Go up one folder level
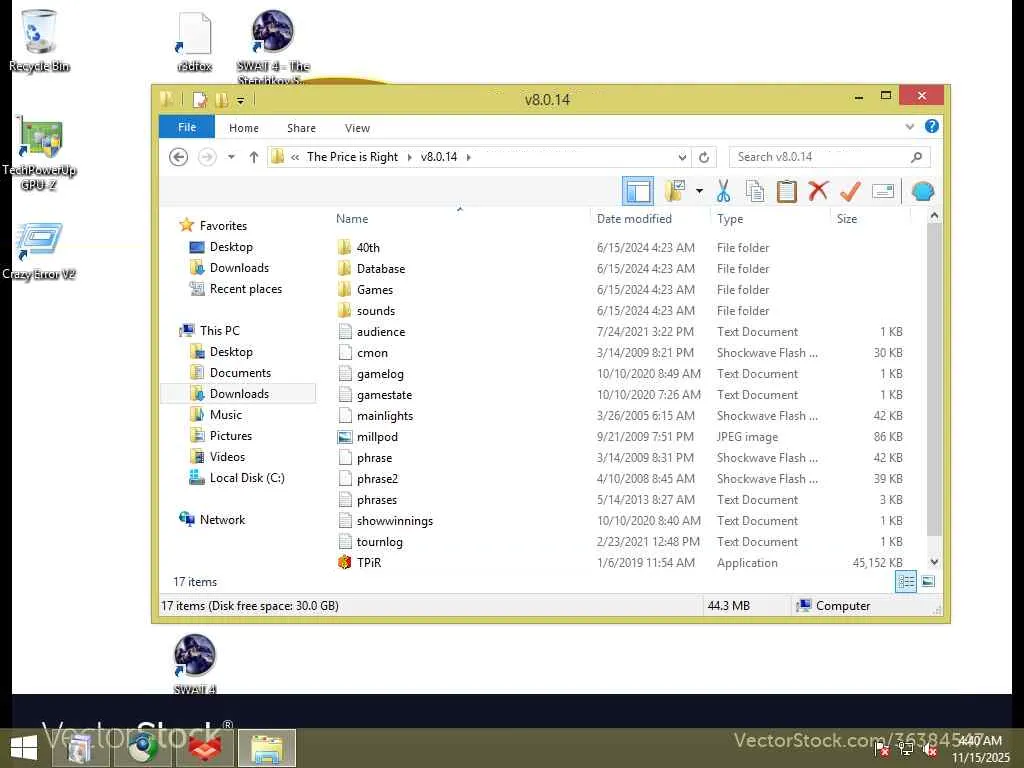The height and width of the screenshot is (768, 1024). (254, 157)
